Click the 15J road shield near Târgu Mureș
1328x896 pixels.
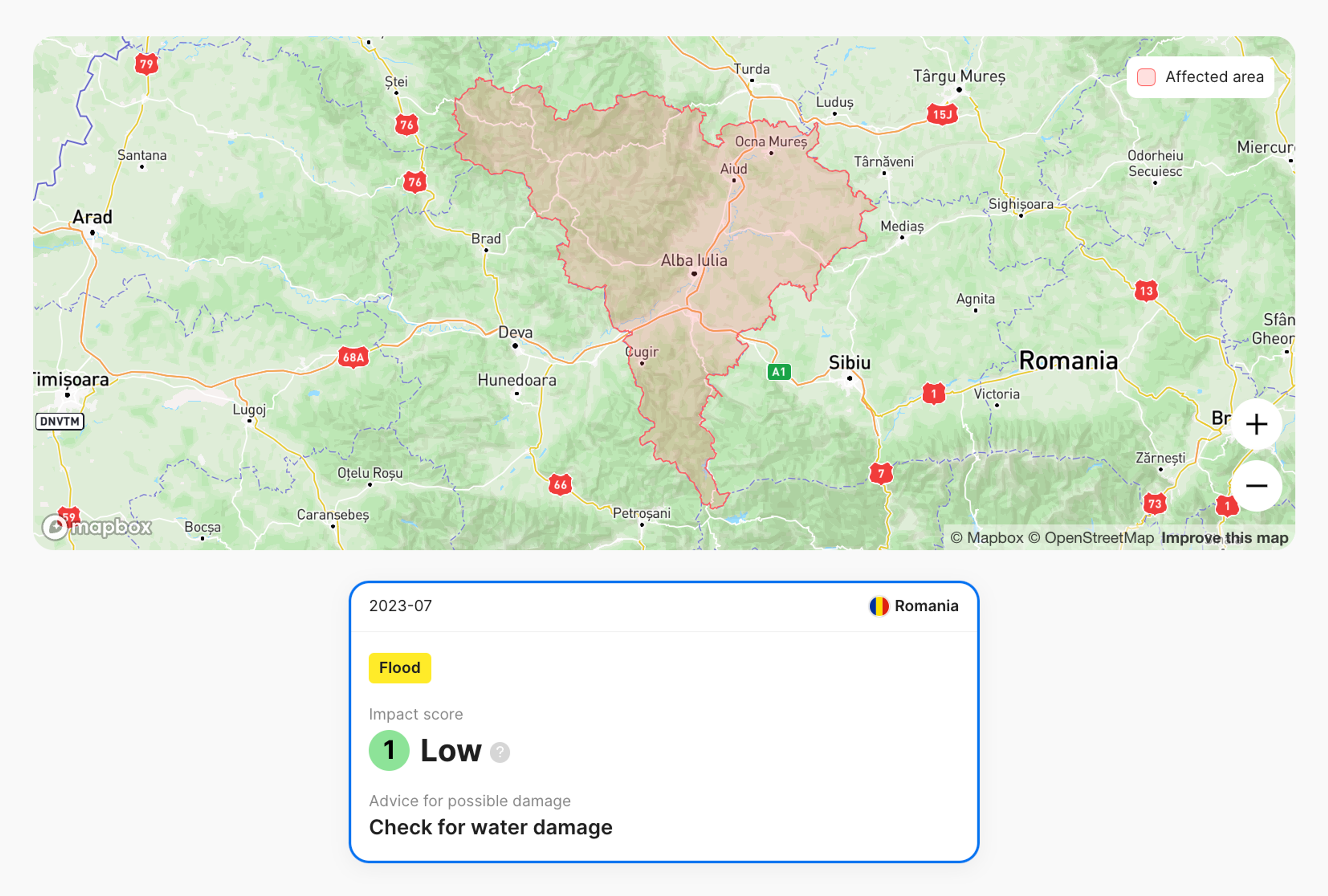coord(942,115)
